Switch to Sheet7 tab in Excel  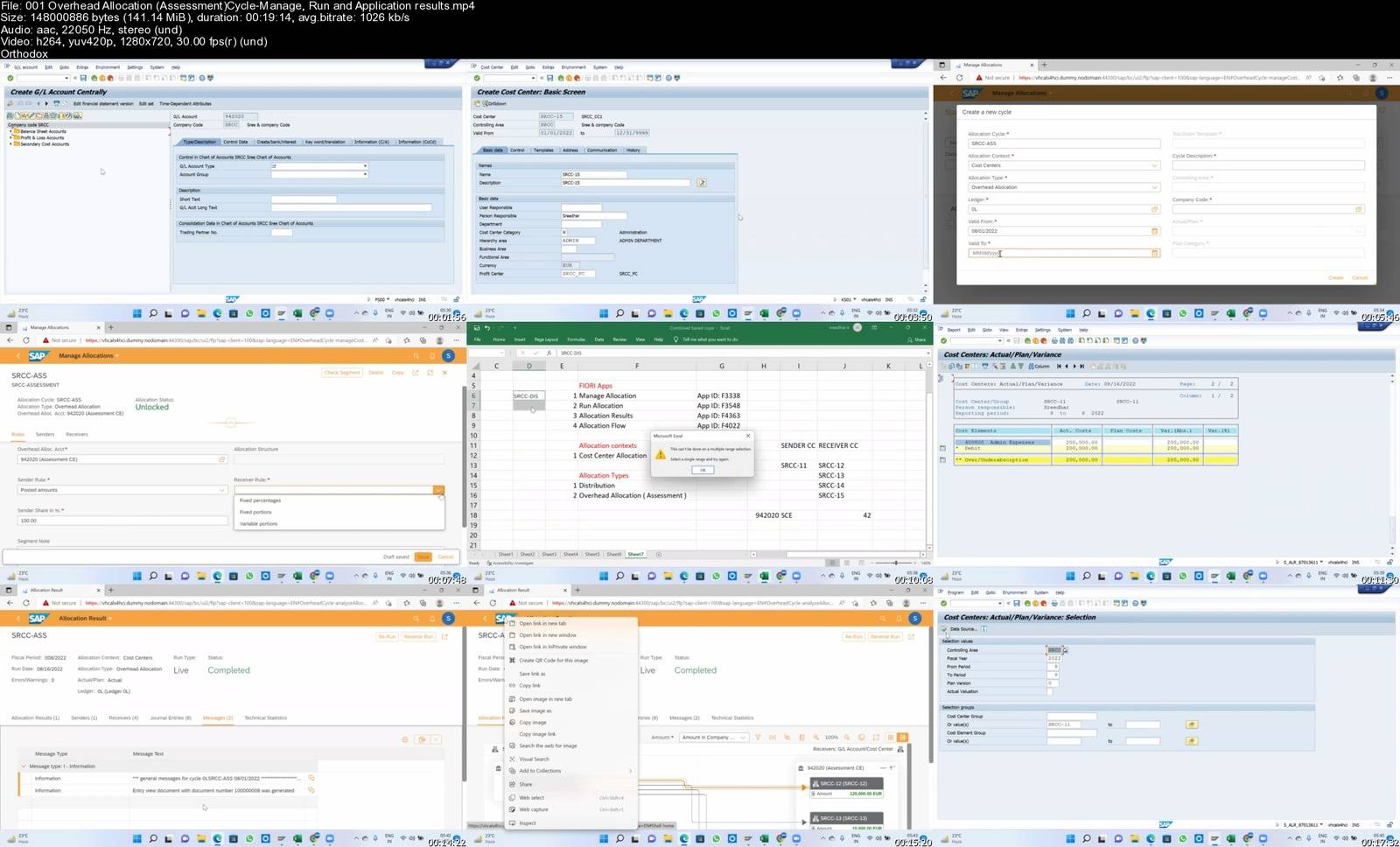click(x=635, y=554)
